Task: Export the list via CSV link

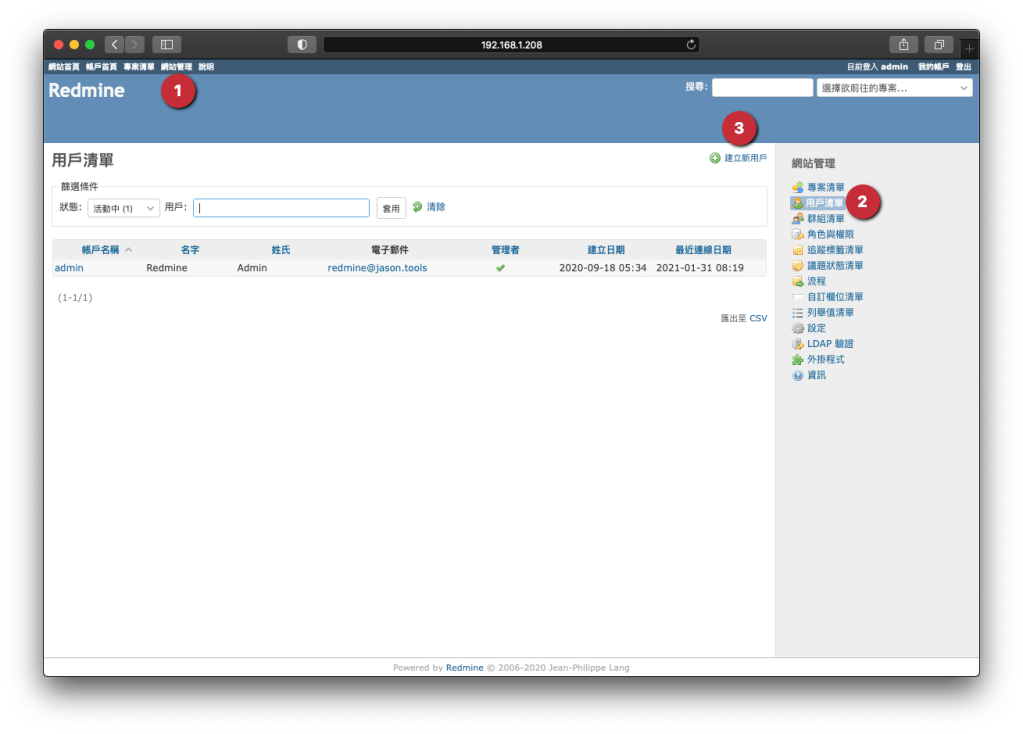Action: pyautogui.click(x=758, y=318)
